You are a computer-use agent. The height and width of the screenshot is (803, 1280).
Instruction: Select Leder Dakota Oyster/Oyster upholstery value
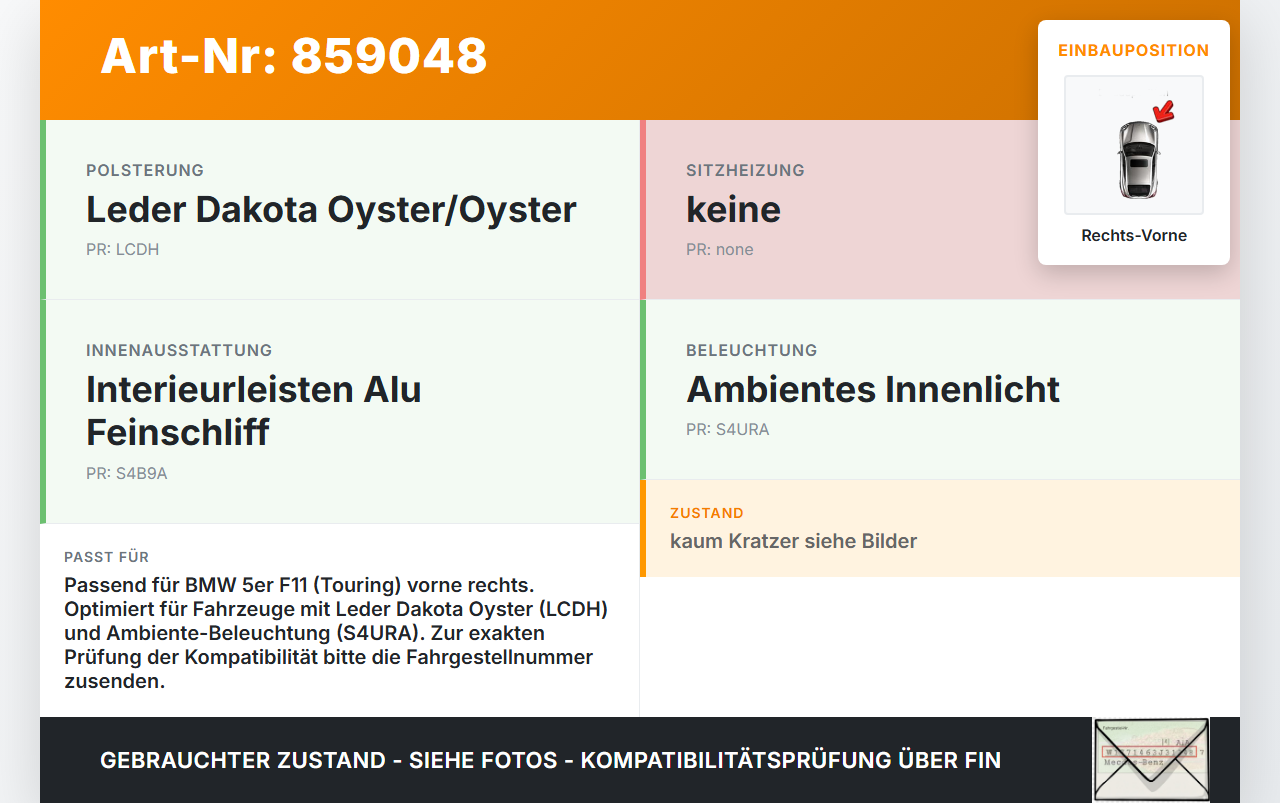tap(331, 209)
